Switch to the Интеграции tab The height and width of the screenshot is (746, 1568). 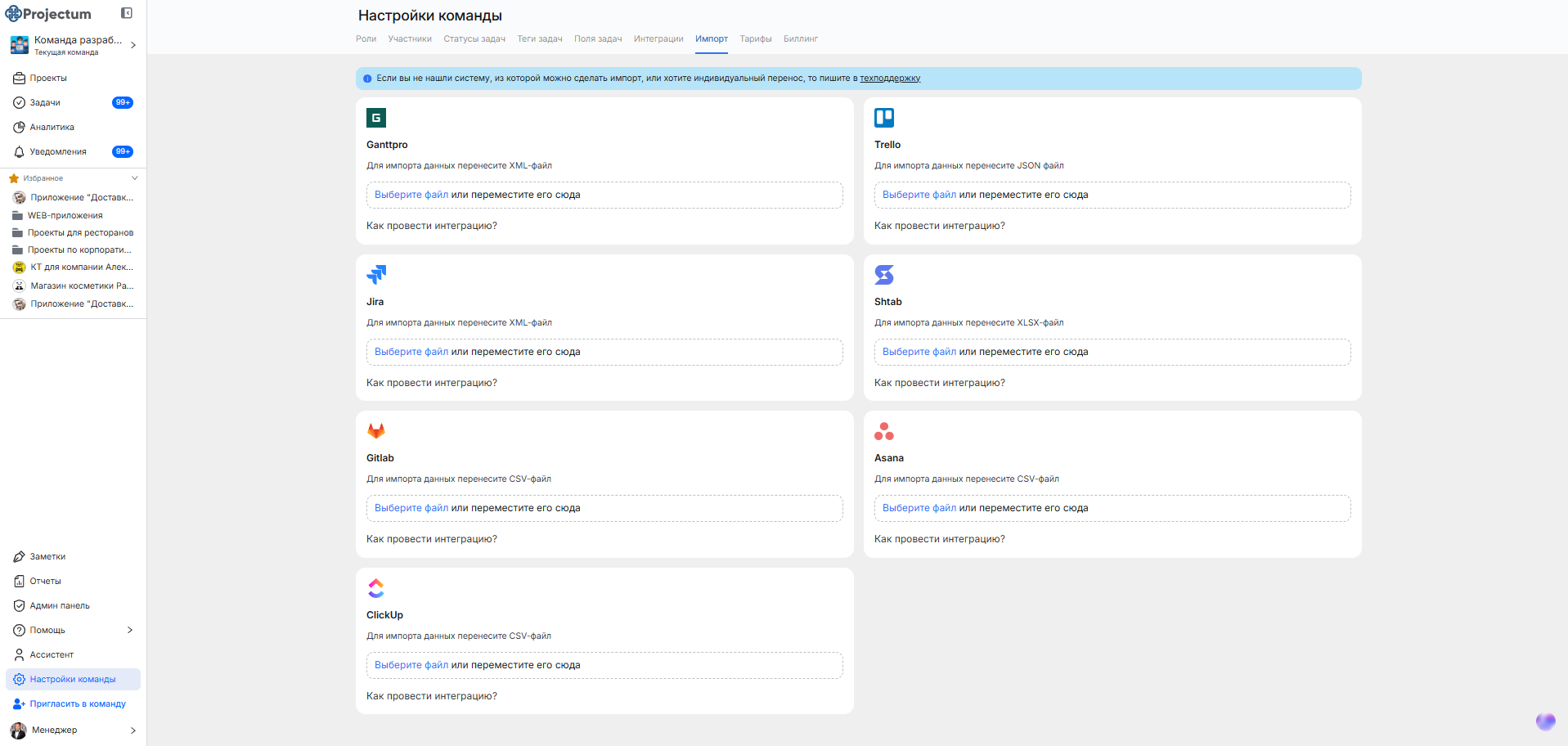tap(658, 39)
